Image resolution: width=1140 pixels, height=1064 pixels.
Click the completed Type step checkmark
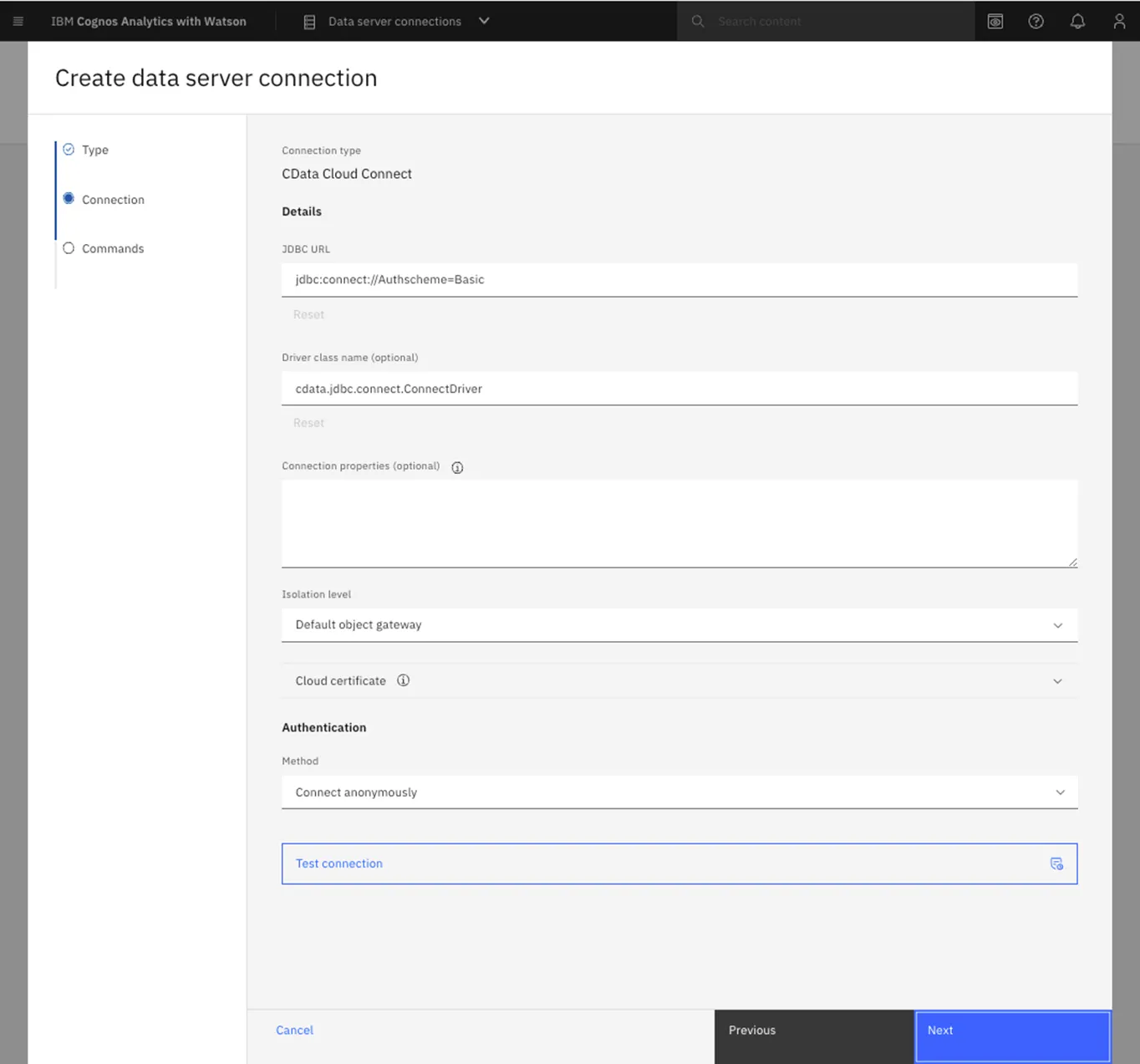69,149
